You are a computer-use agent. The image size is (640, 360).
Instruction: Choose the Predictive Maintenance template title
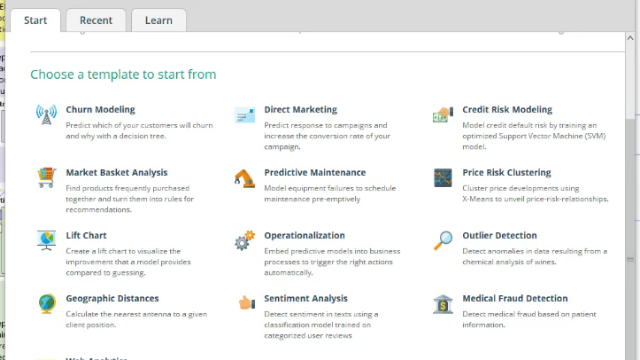coord(315,172)
